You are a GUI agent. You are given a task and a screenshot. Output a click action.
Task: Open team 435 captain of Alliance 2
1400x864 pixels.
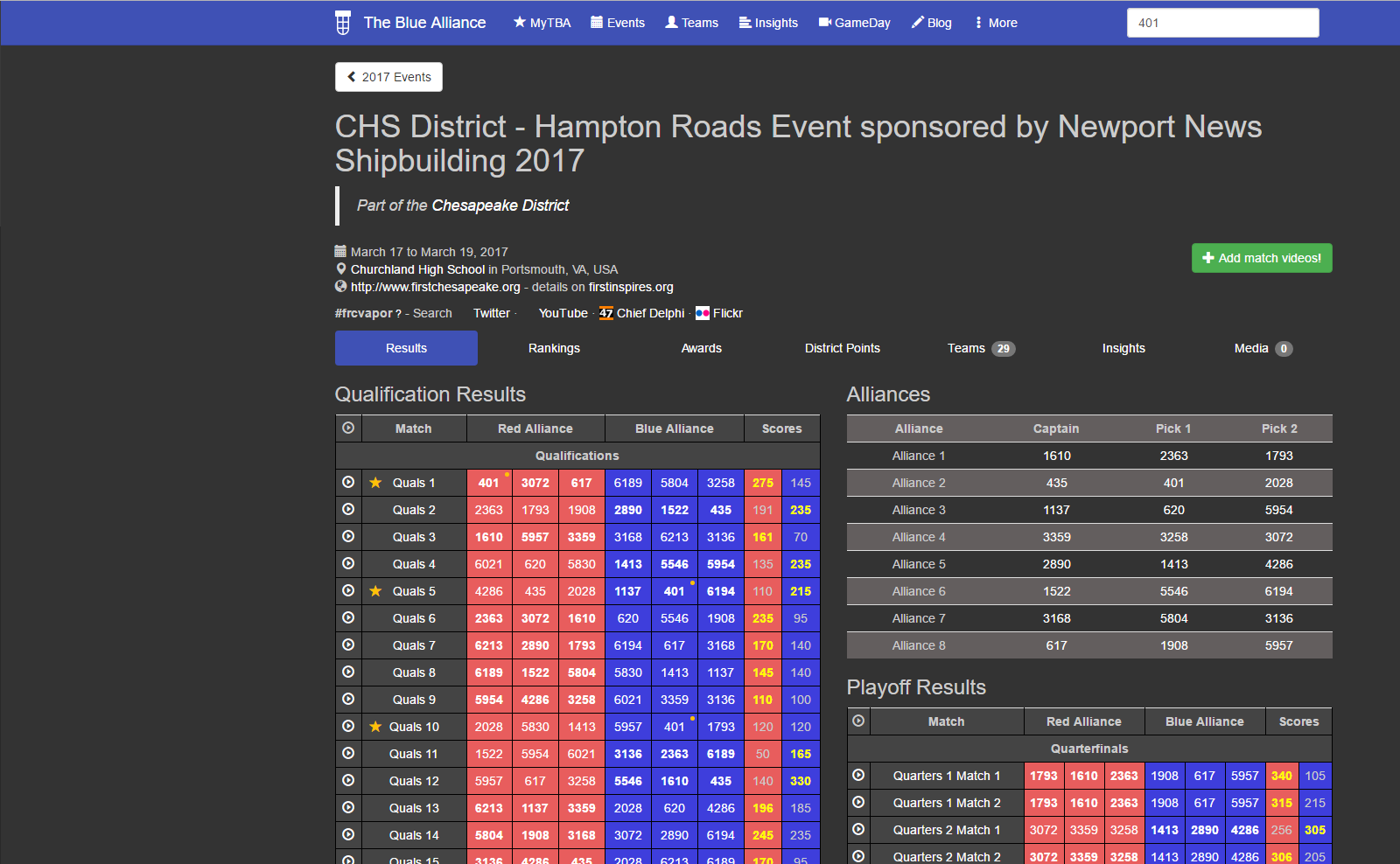click(1057, 483)
